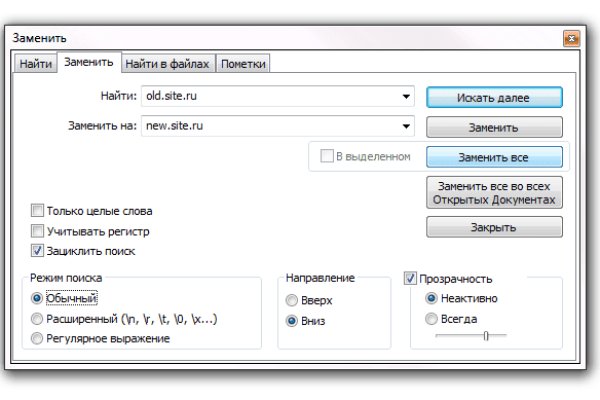
Task: Expand the Заменить на history dropdown
Action: [x=407, y=126]
